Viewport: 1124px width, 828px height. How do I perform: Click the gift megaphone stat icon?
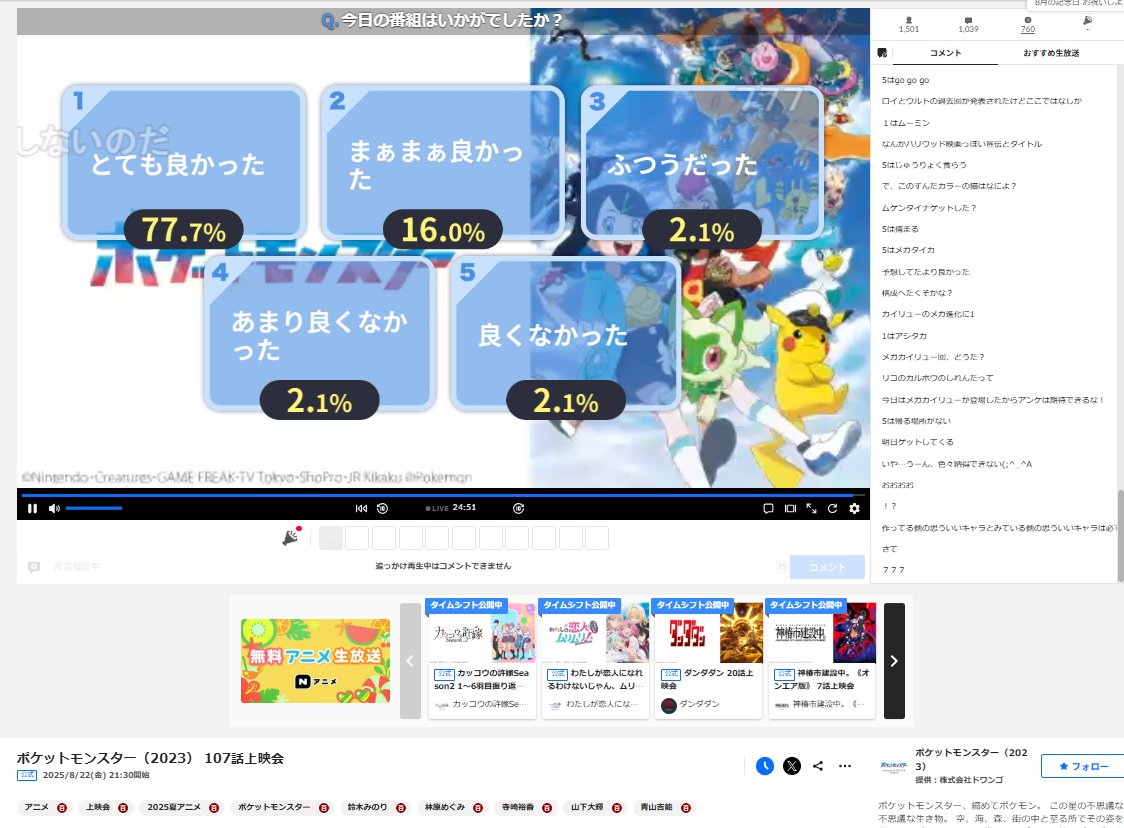point(1087,22)
